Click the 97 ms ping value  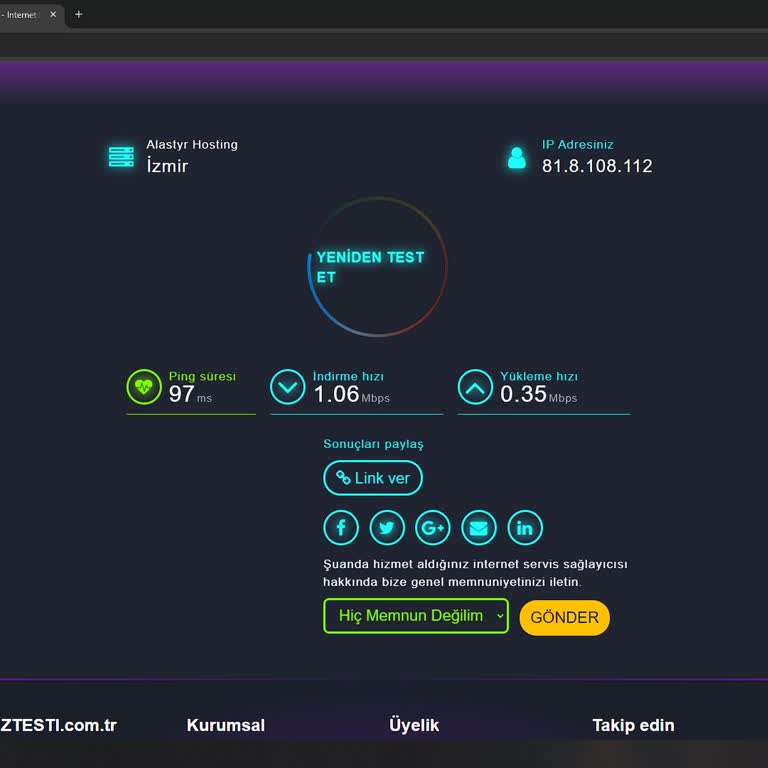point(190,394)
